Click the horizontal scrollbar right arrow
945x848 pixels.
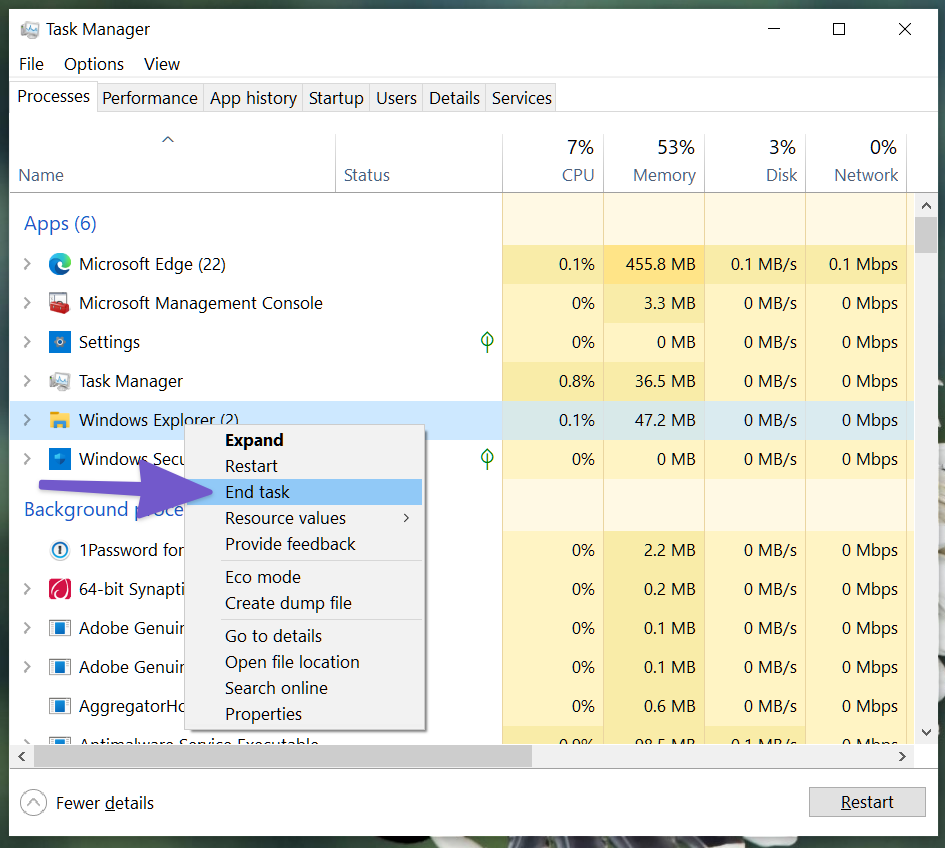pyautogui.click(x=902, y=756)
